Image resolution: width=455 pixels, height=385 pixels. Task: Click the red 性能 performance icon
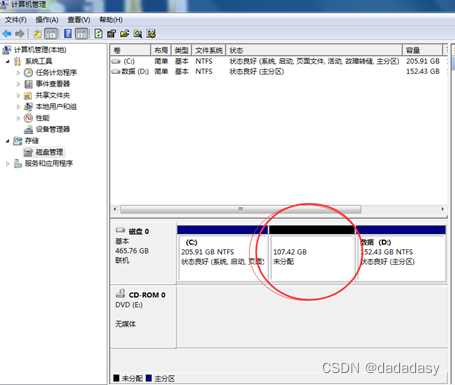pyautogui.click(x=29, y=118)
